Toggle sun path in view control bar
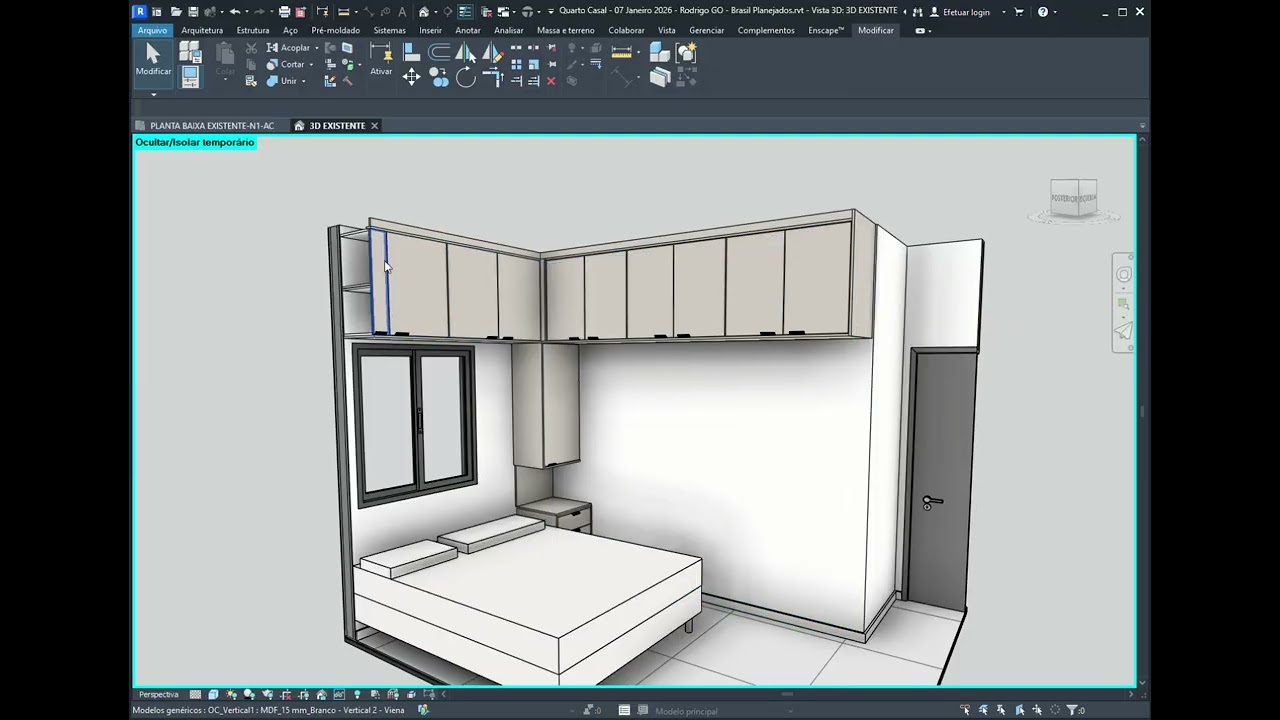The height and width of the screenshot is (720, 1280). [x=231, y=694]
